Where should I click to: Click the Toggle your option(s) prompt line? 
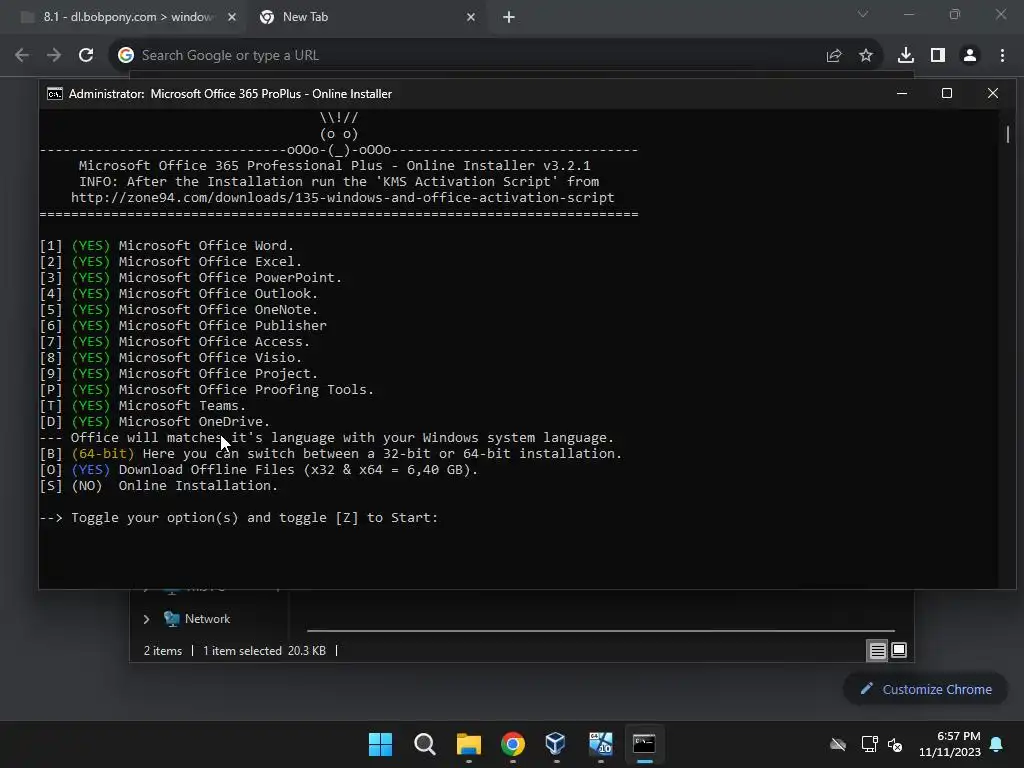(238, 517)
